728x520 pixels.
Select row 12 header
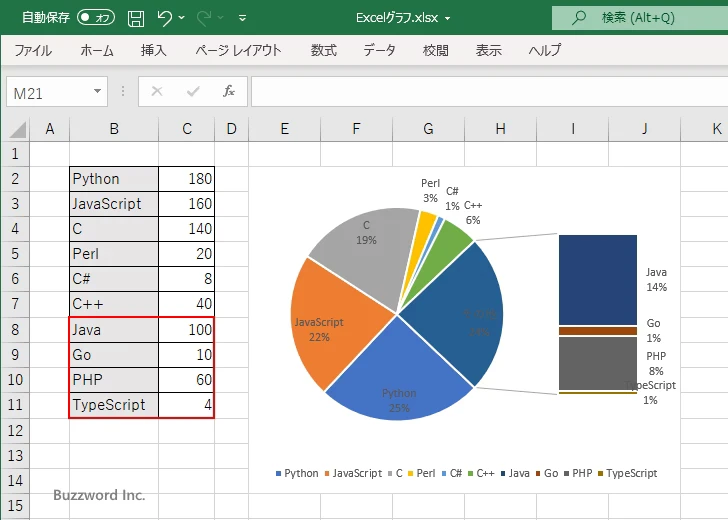click(x=15, y=430)
